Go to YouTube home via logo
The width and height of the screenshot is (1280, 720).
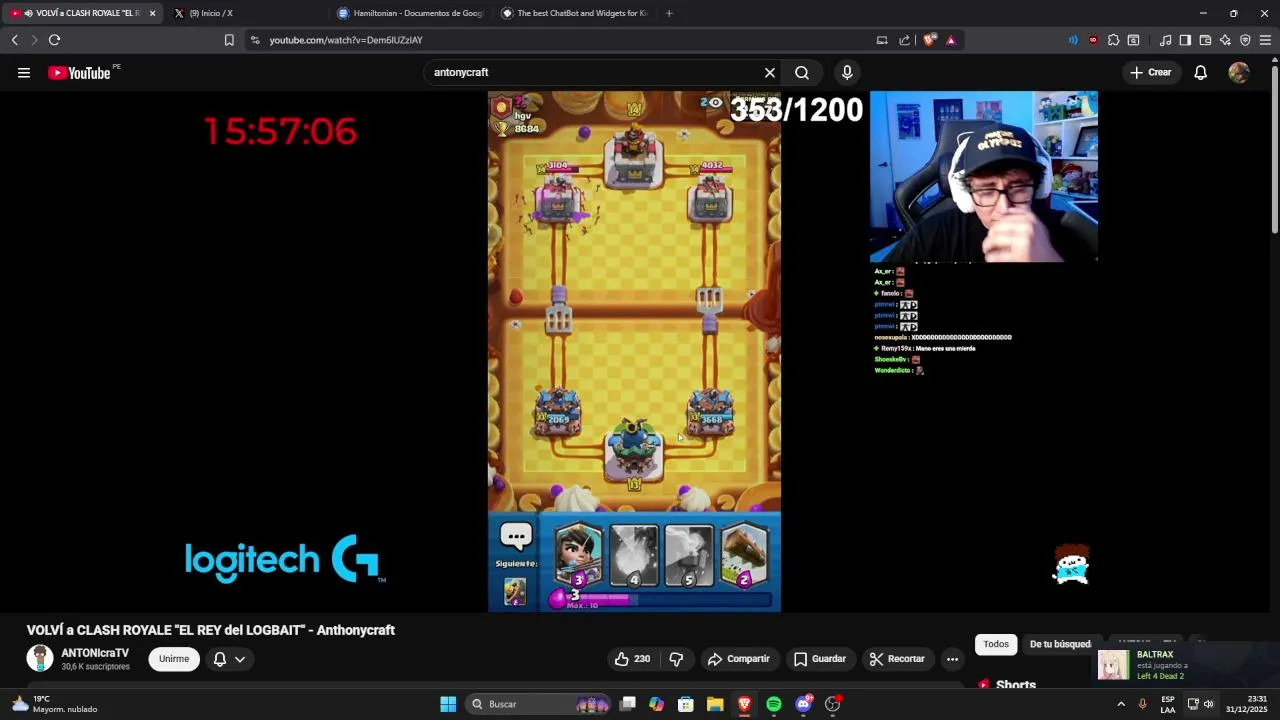79,72
